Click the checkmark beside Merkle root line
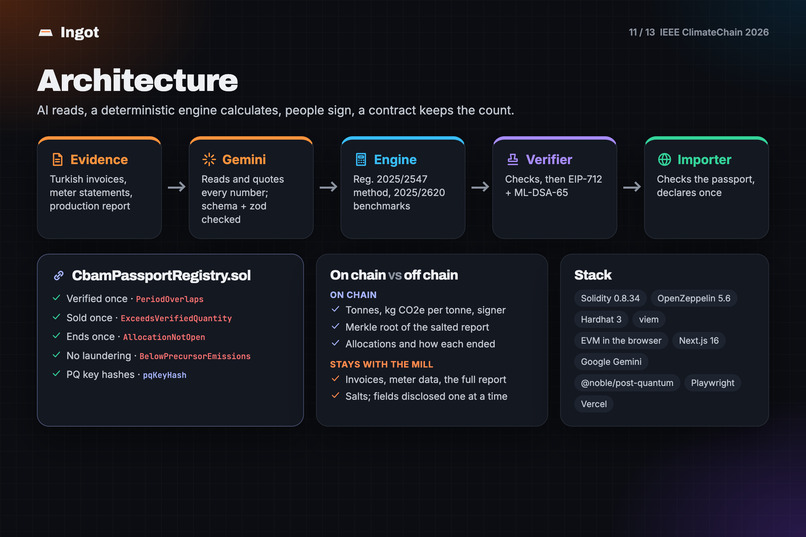Viewport: 806px width, 537px height. pos(336,326)
